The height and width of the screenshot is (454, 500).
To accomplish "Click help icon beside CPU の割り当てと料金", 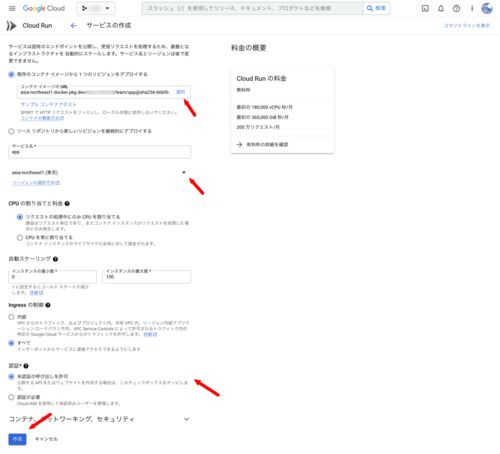I will click(67, 203).
